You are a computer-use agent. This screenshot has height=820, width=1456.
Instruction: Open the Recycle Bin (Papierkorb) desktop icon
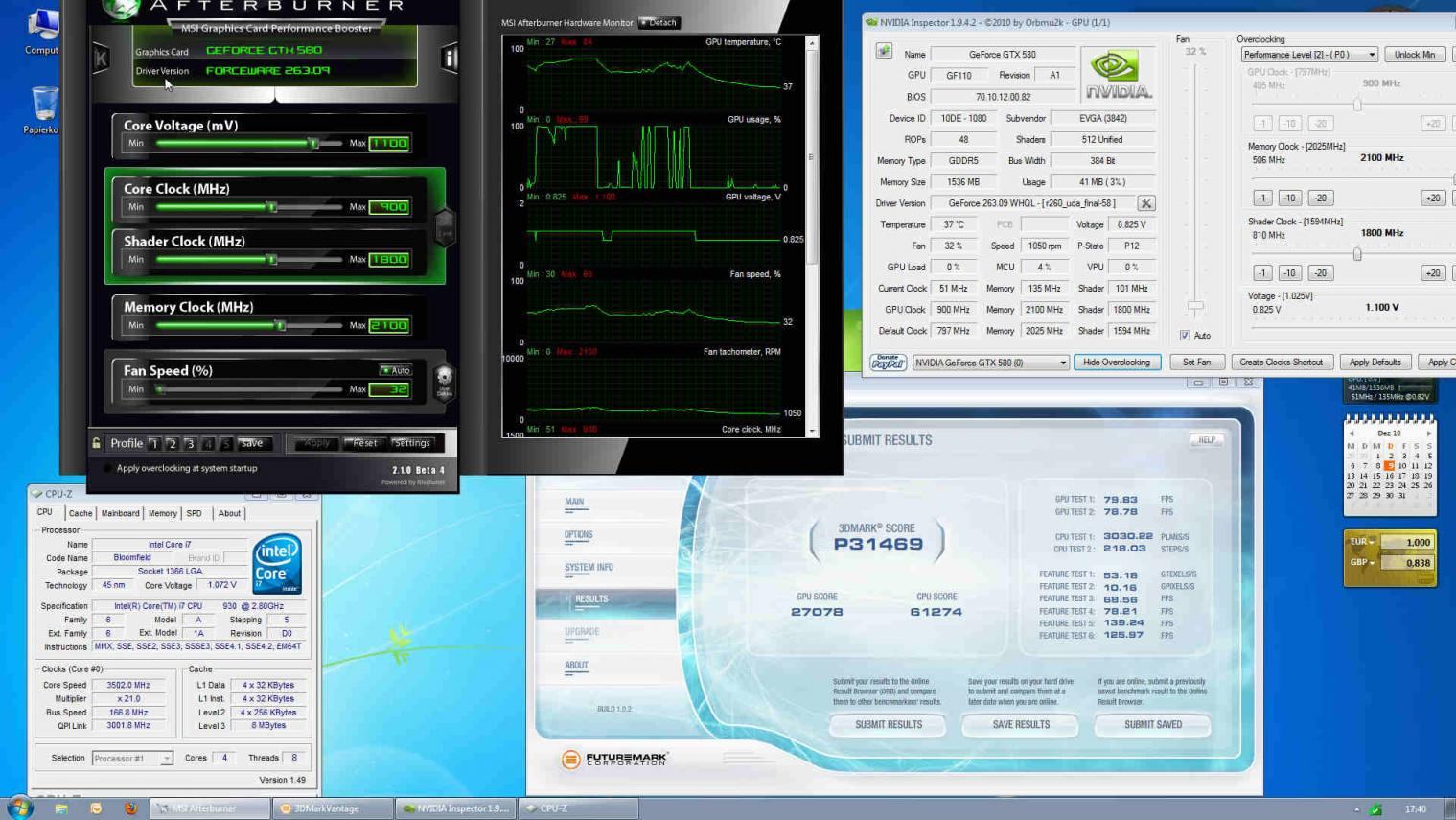41,109
